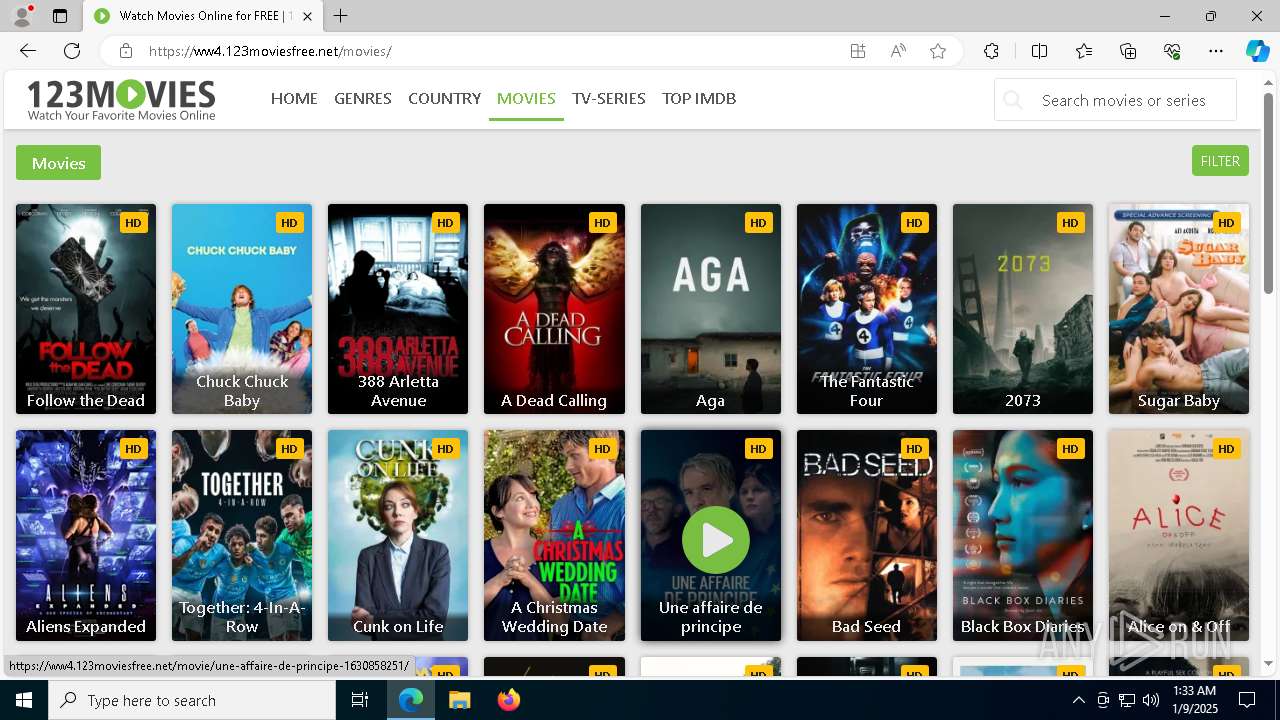
Task: Open the 2073 movie poster
Action: pos(1023,309)
